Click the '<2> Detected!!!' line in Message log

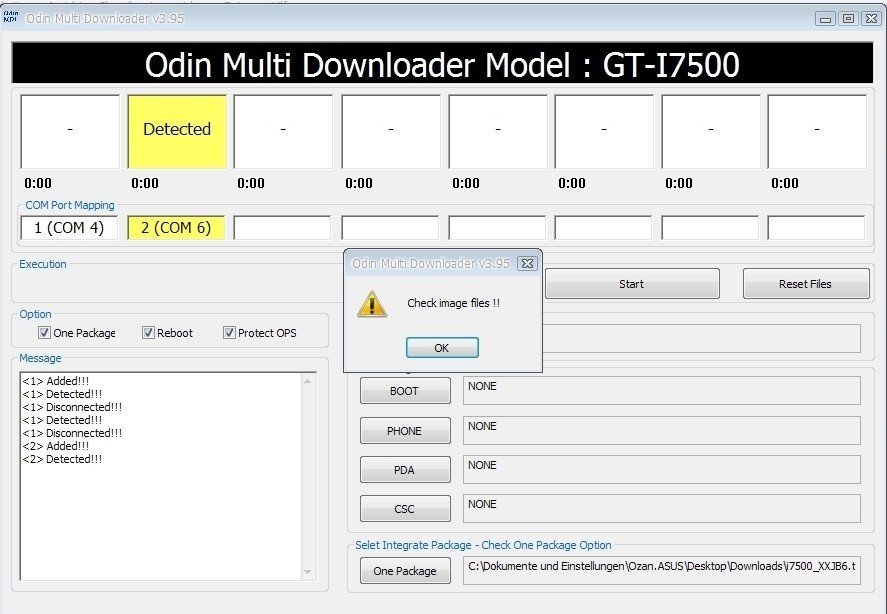62,459
